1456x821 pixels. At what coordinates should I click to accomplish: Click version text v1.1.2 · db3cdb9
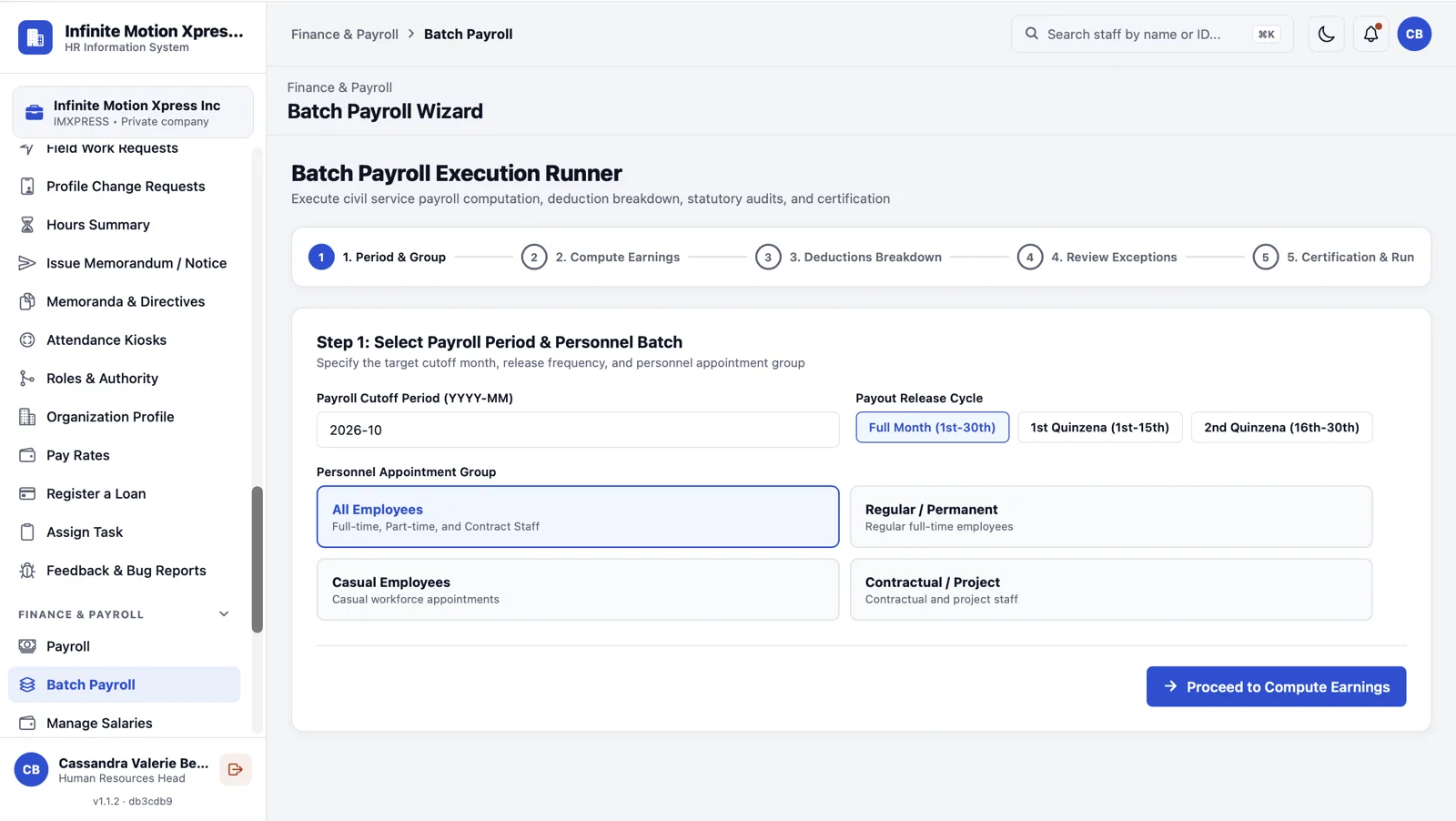coord(133,802)
